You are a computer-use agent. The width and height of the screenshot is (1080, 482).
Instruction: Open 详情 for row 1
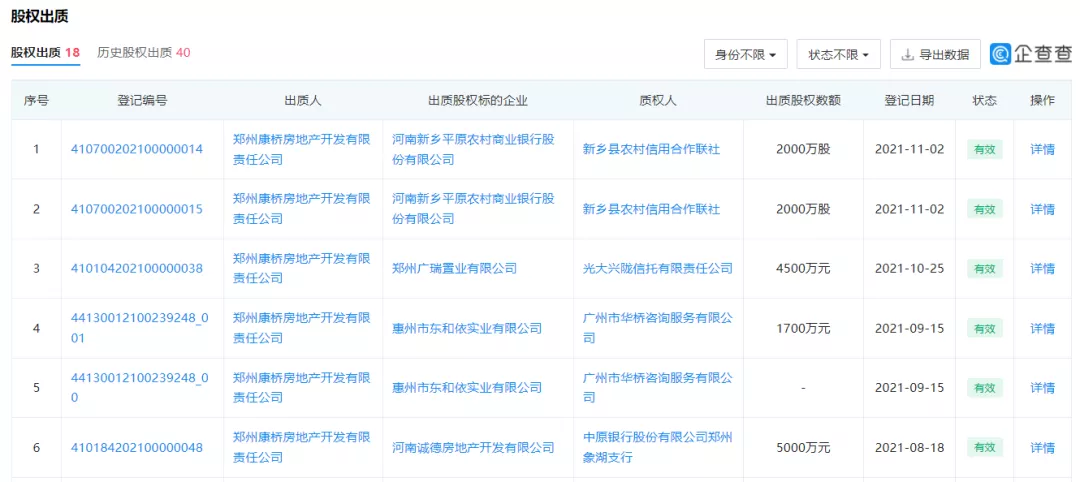click(1042, 149)
